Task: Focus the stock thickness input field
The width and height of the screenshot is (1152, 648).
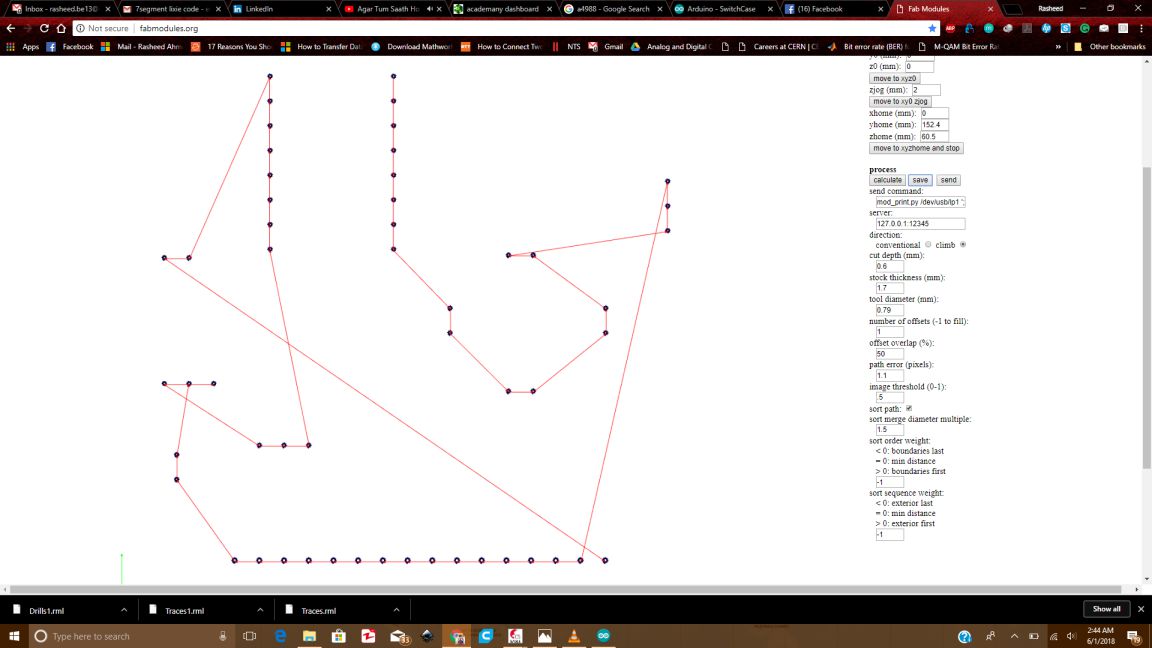Action: (889, 288)
